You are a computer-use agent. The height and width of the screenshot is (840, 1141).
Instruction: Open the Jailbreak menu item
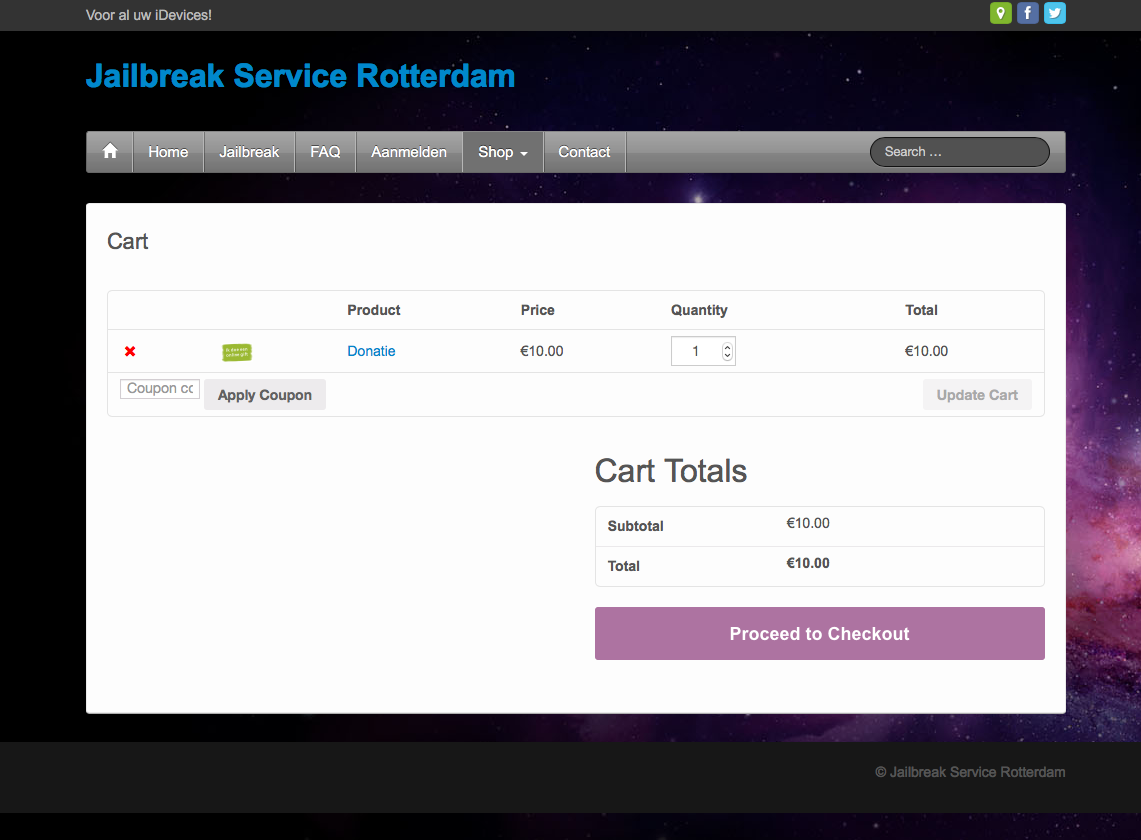tap(249, 152)
